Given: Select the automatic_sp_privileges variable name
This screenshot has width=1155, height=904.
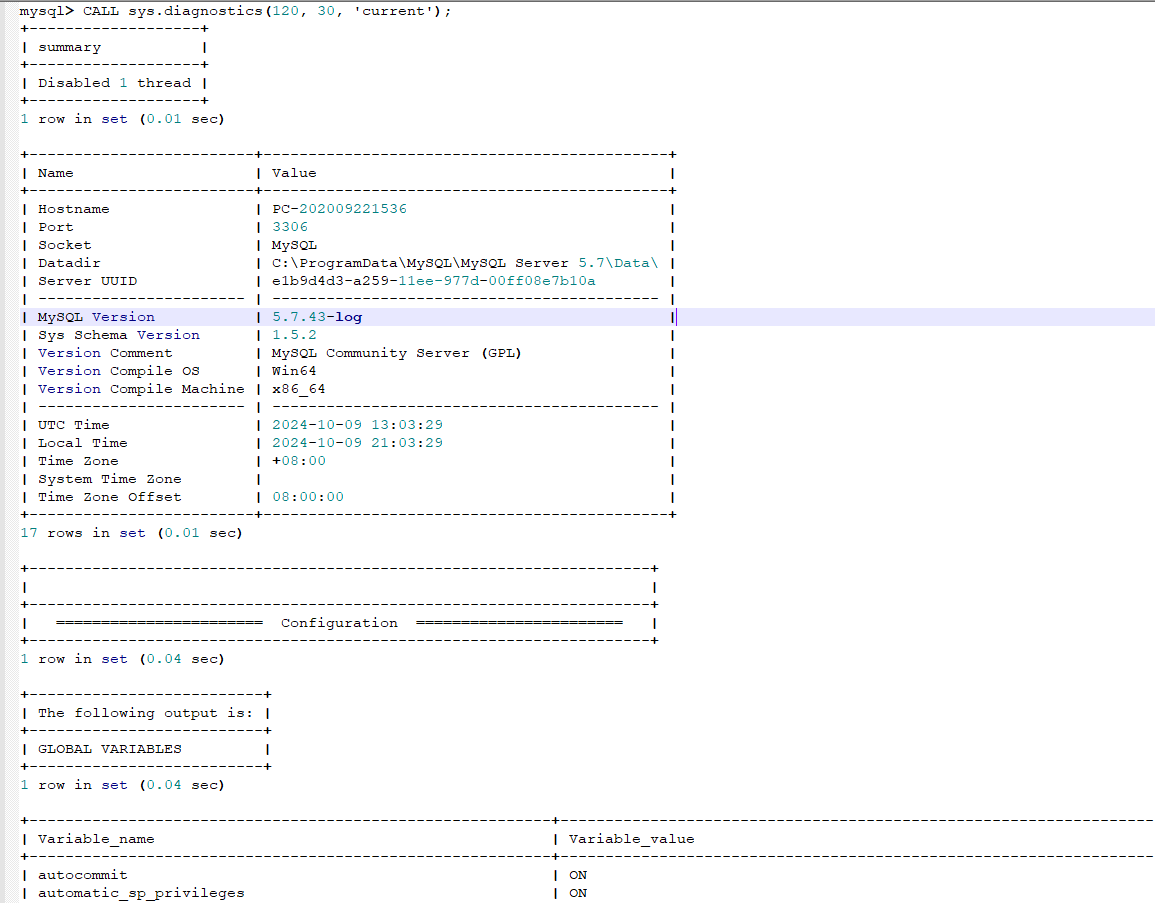Looking at the screenshot, I should click(141, 893).
